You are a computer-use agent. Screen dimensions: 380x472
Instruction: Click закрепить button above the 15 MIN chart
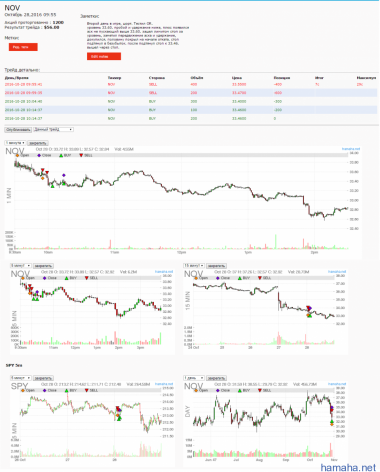point(216,266)
